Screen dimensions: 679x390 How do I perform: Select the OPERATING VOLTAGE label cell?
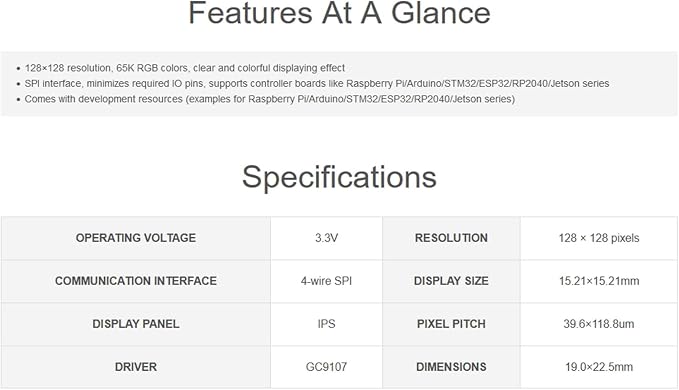(136, 238)
